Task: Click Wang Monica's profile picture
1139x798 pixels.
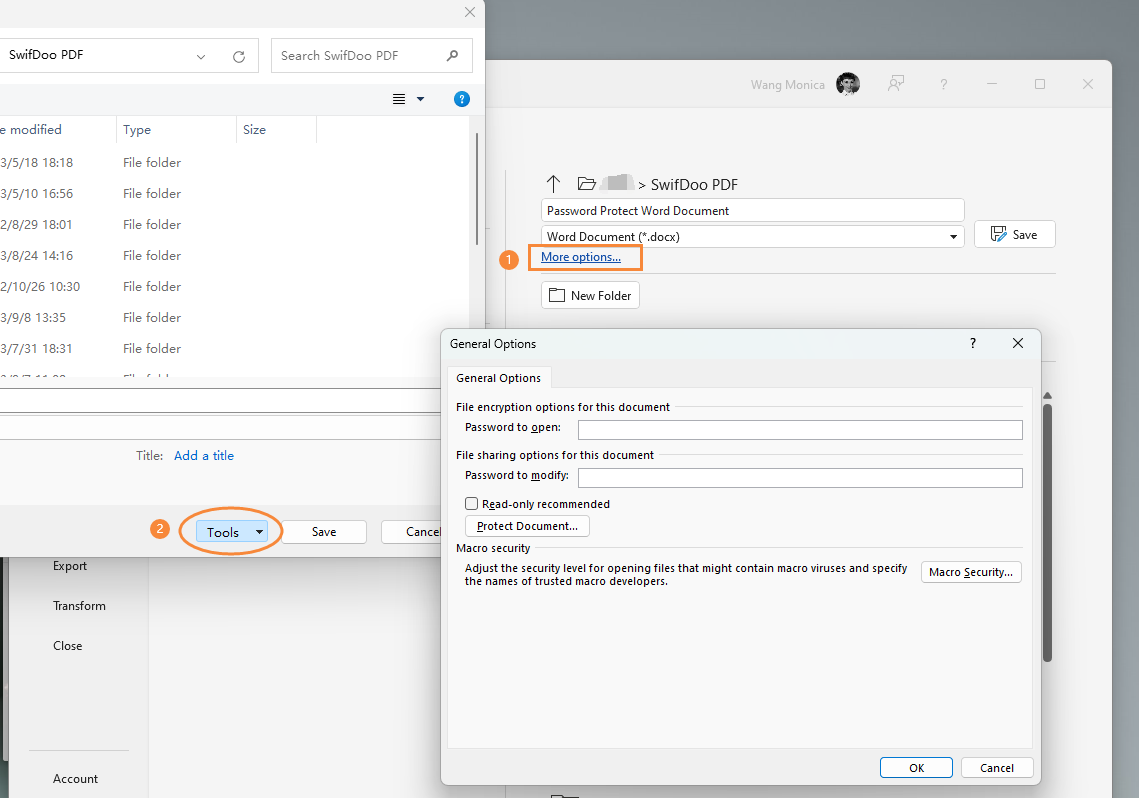Action: [848, 84]
